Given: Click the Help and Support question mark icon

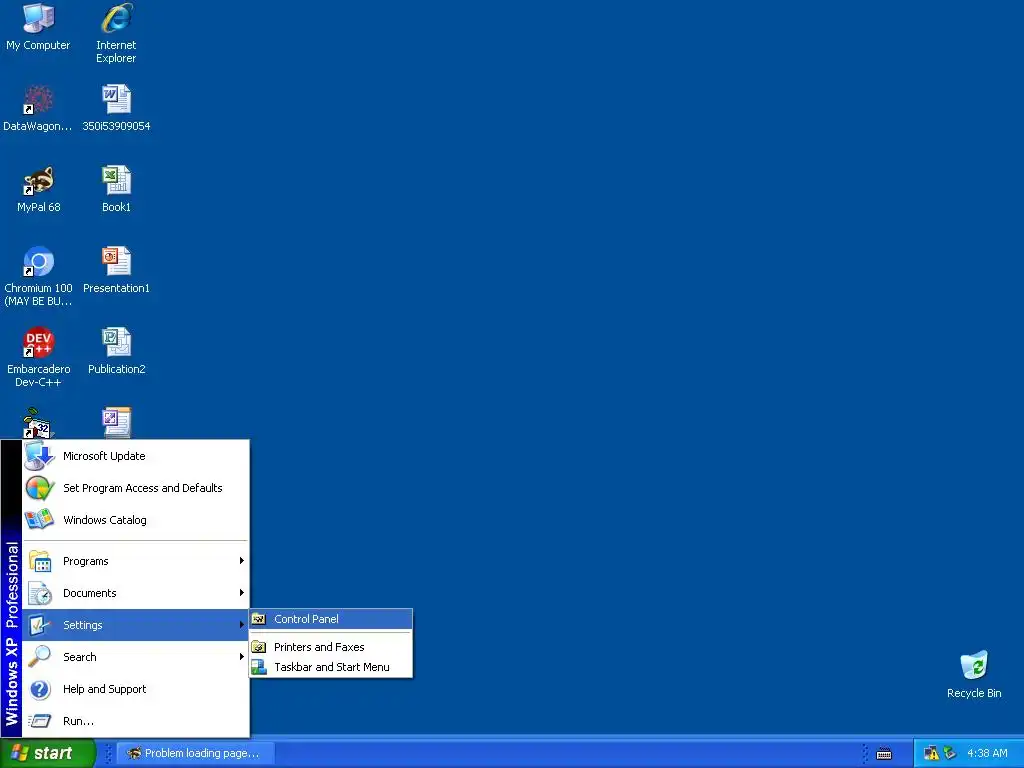Looking at the screenshot, I should tap(39, 689).
